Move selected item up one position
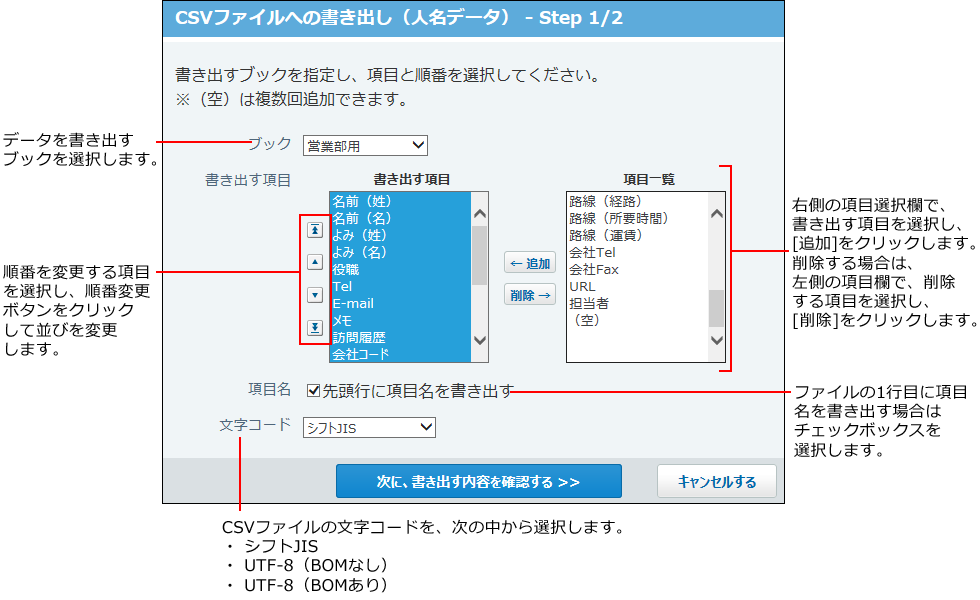Viewport: 980px width, 600px height. (315, 262)
